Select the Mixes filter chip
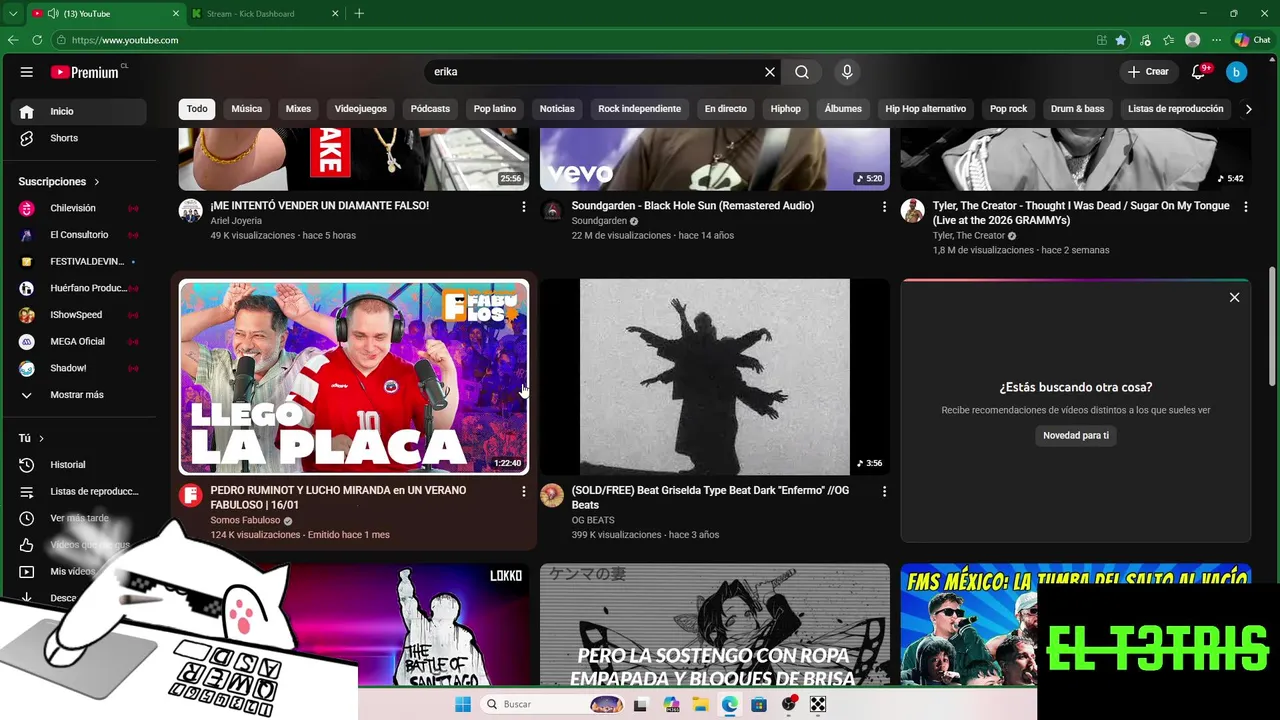 click(298, 109)
